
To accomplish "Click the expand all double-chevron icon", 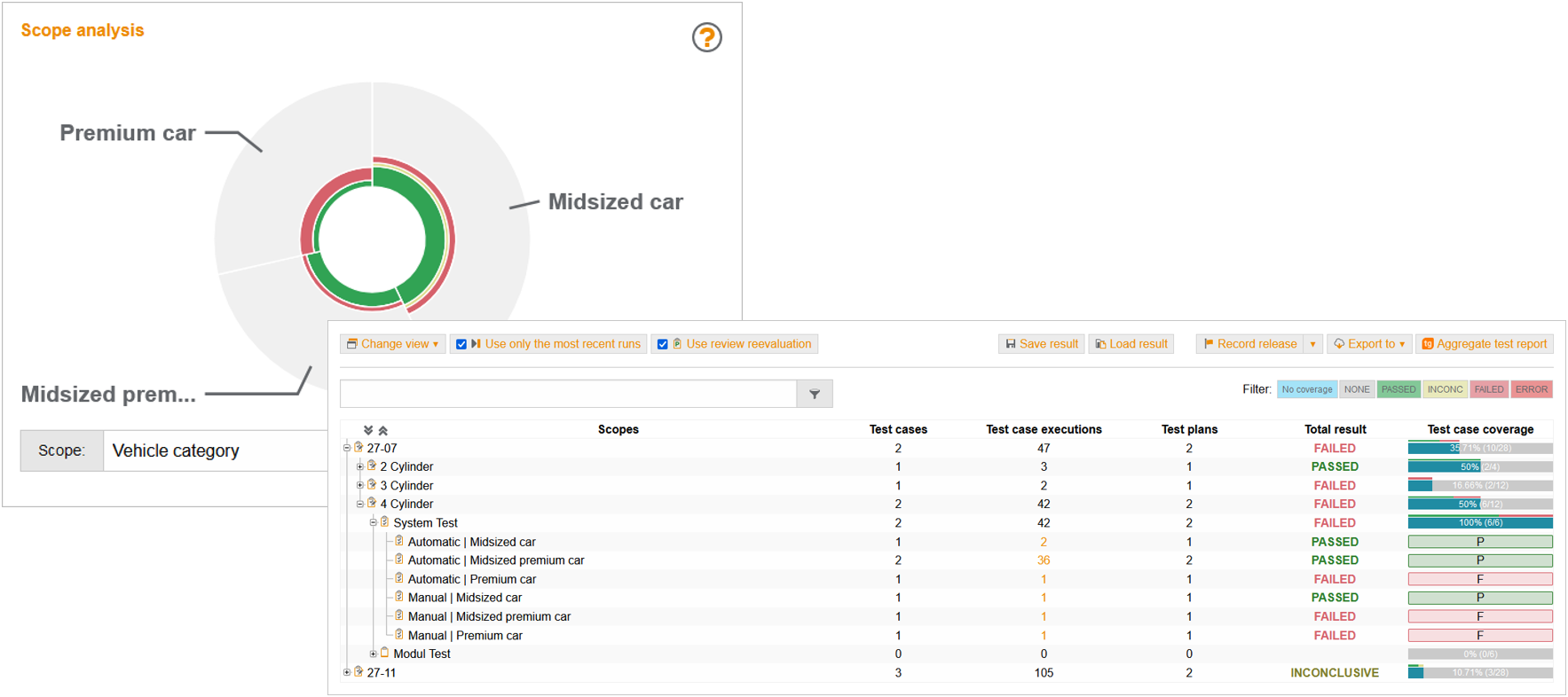I will point(368,430).
